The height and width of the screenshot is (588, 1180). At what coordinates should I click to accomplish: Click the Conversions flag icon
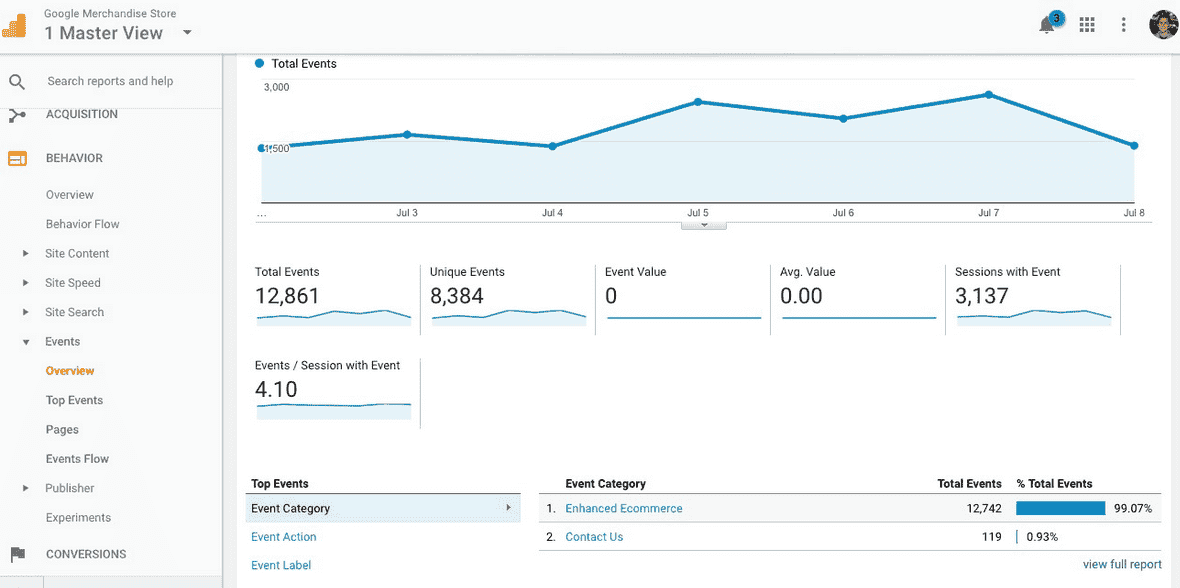point(17,554)
